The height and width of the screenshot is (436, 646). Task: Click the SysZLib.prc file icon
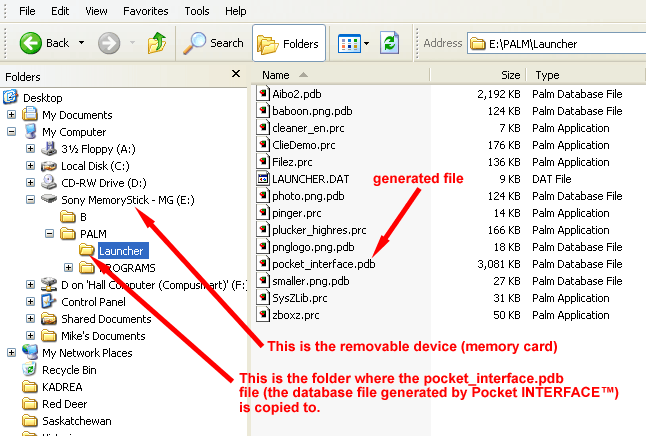coord(262,297)
